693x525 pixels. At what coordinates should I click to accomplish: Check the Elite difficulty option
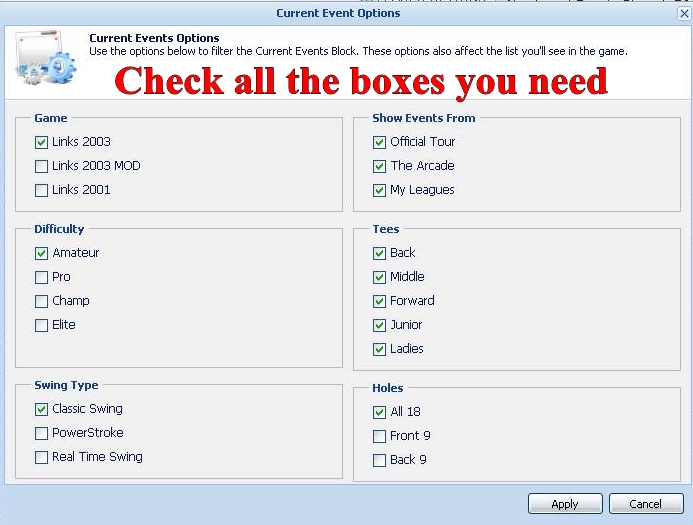pyautogui.click(x=41, y=326)
